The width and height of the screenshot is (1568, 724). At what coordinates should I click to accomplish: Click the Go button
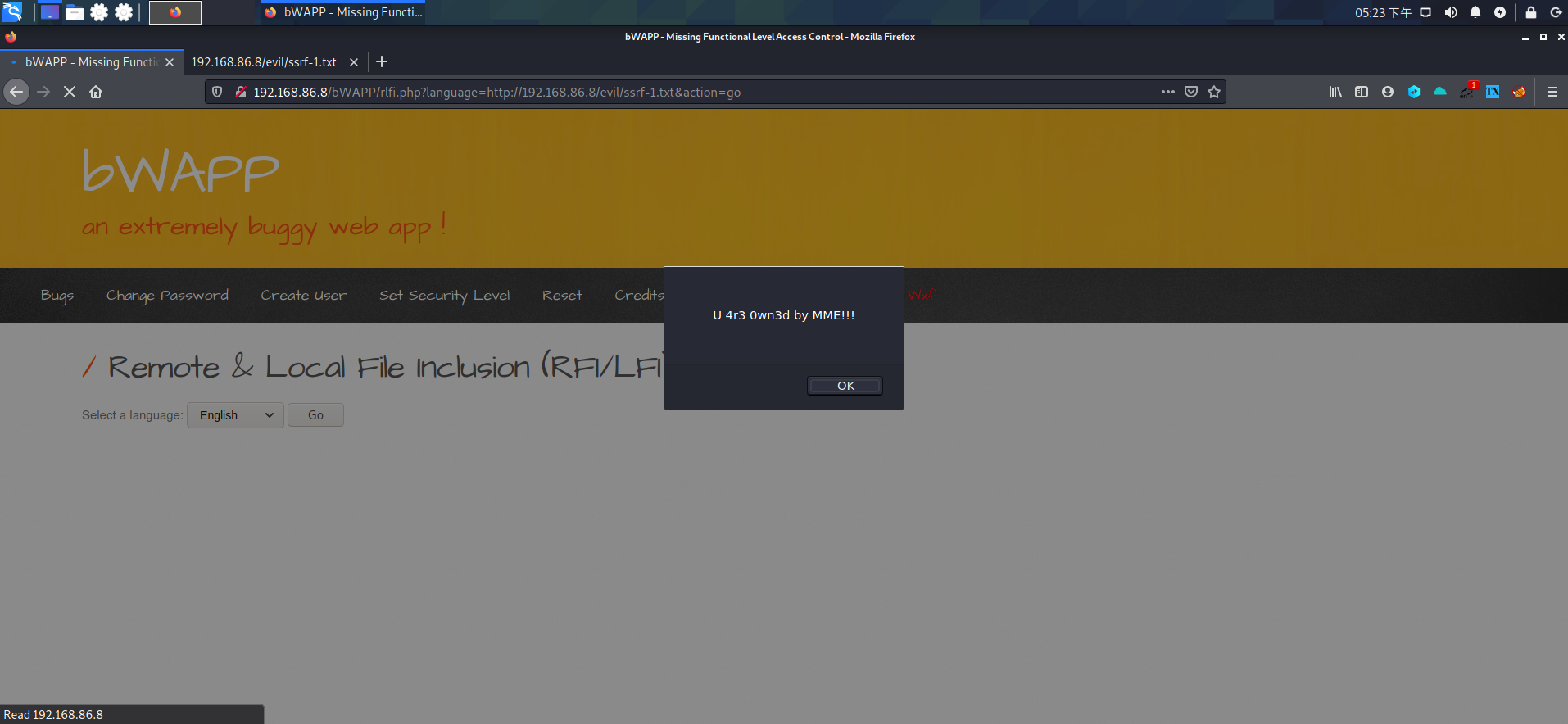point(315,415)
